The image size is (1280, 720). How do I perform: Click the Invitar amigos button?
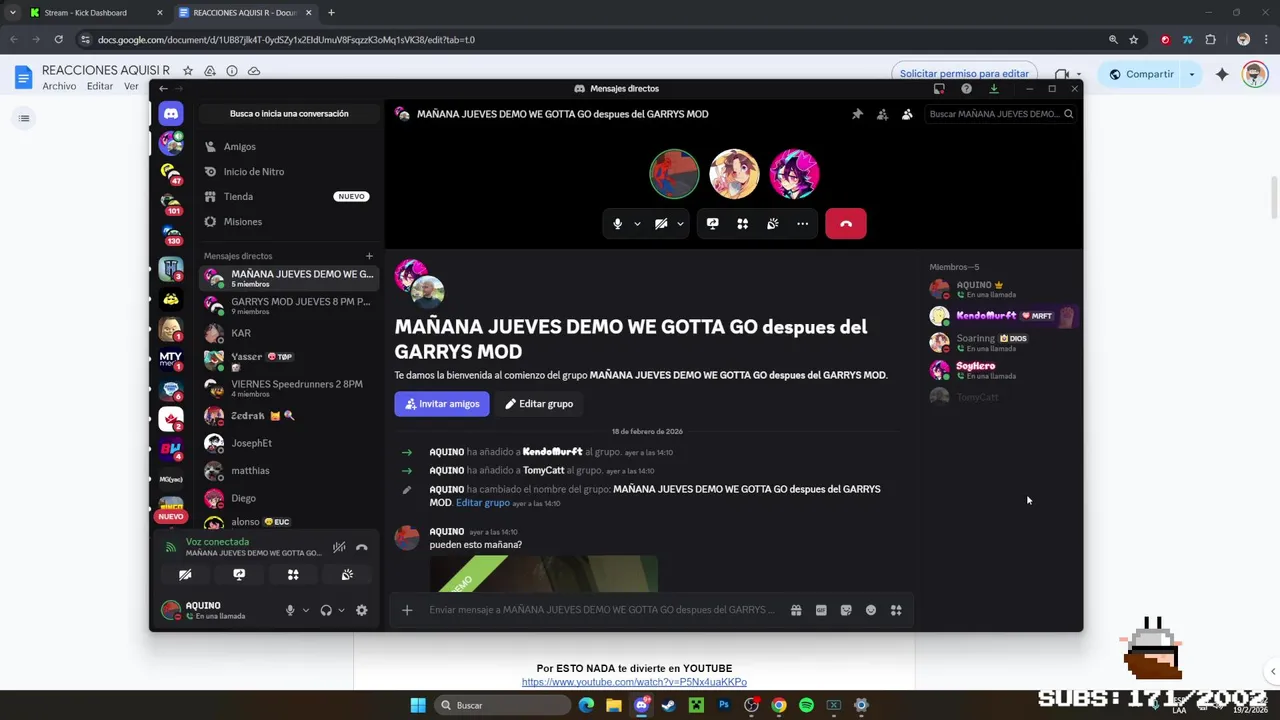pyautogui.click(x=442, y=404)
